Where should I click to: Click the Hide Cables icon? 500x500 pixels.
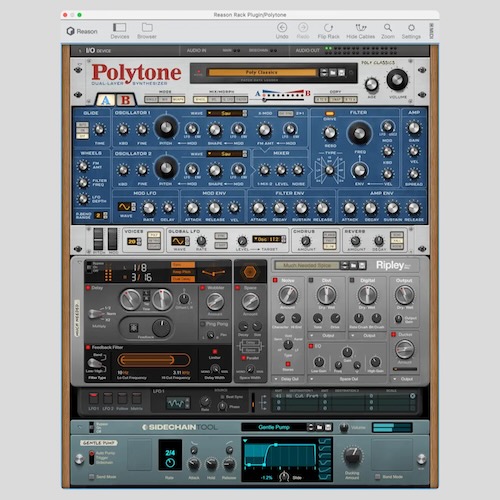(x=361, y=27)
